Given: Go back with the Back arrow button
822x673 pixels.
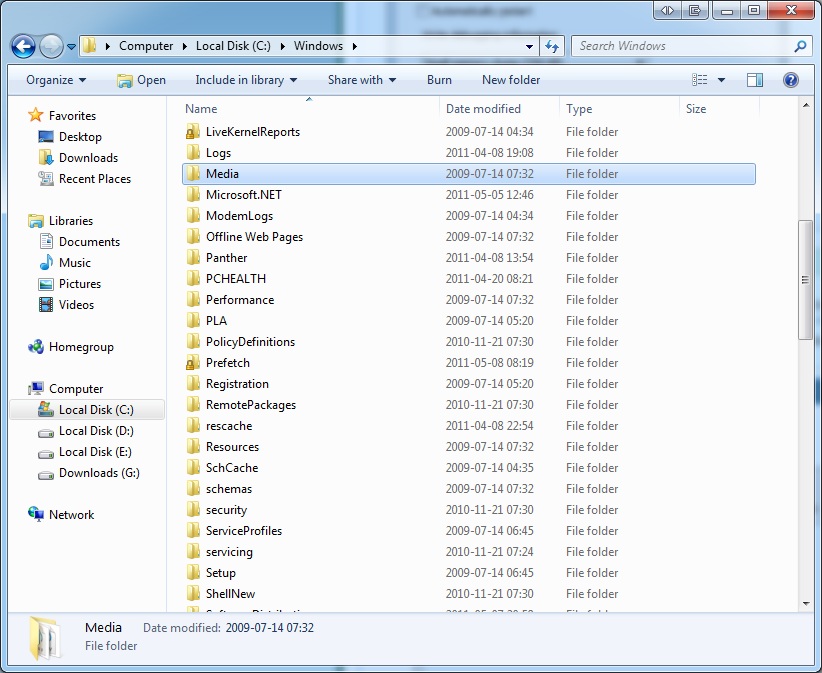Looking at the screenshot, I should tap(23, 47).
